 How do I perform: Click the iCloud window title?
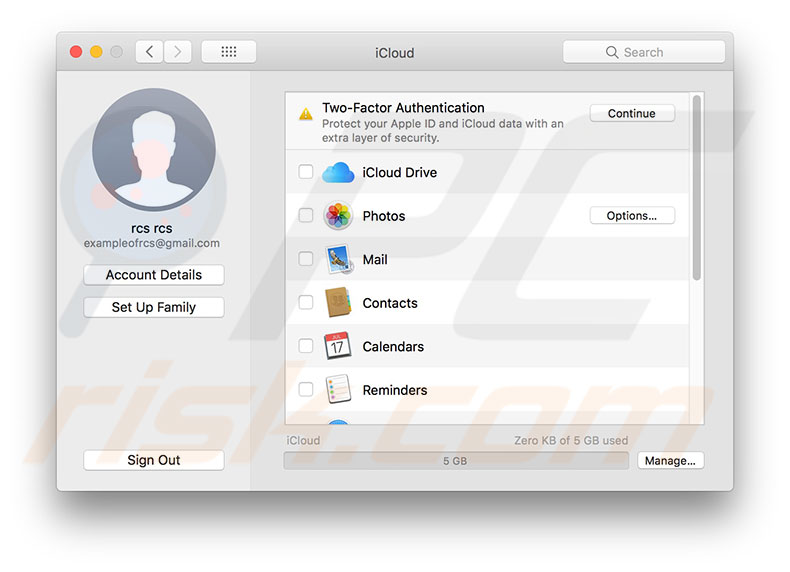tap(394, 53)
